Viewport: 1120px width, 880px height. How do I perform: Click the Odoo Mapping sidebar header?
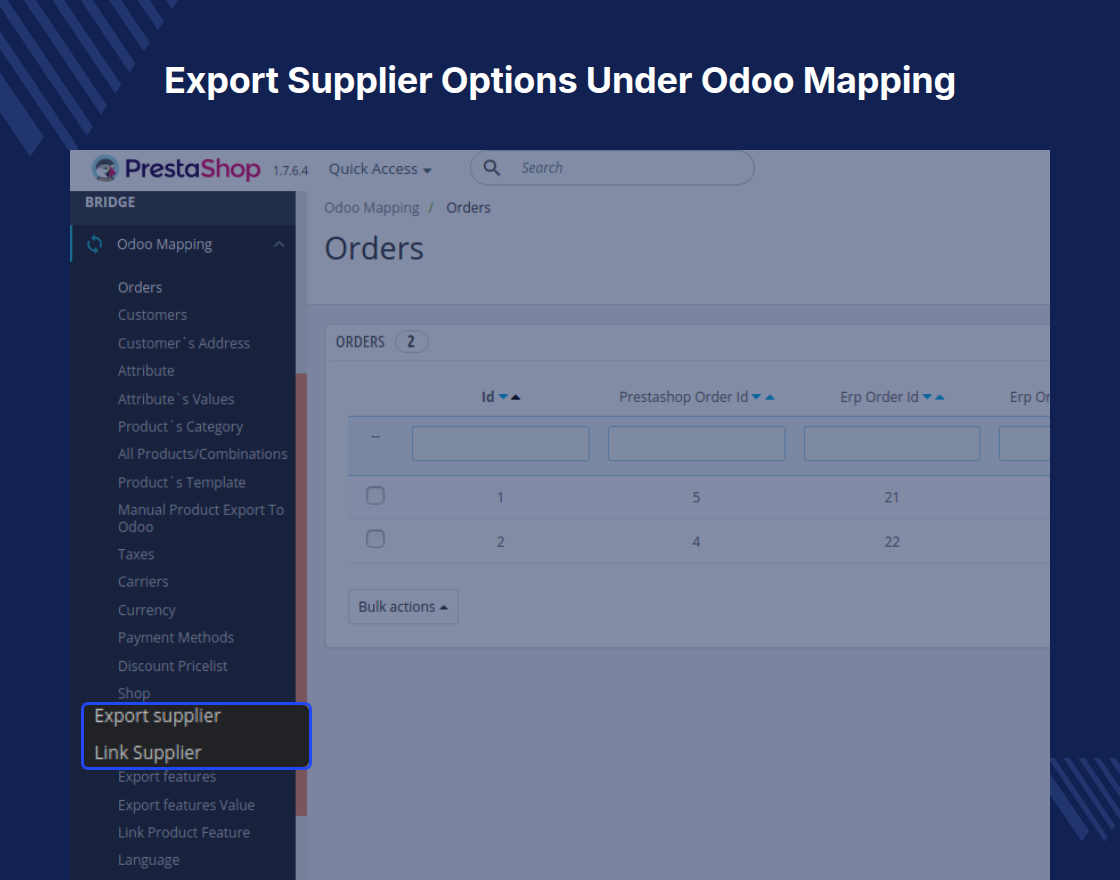pyautogui.click(x=183, y=244)
